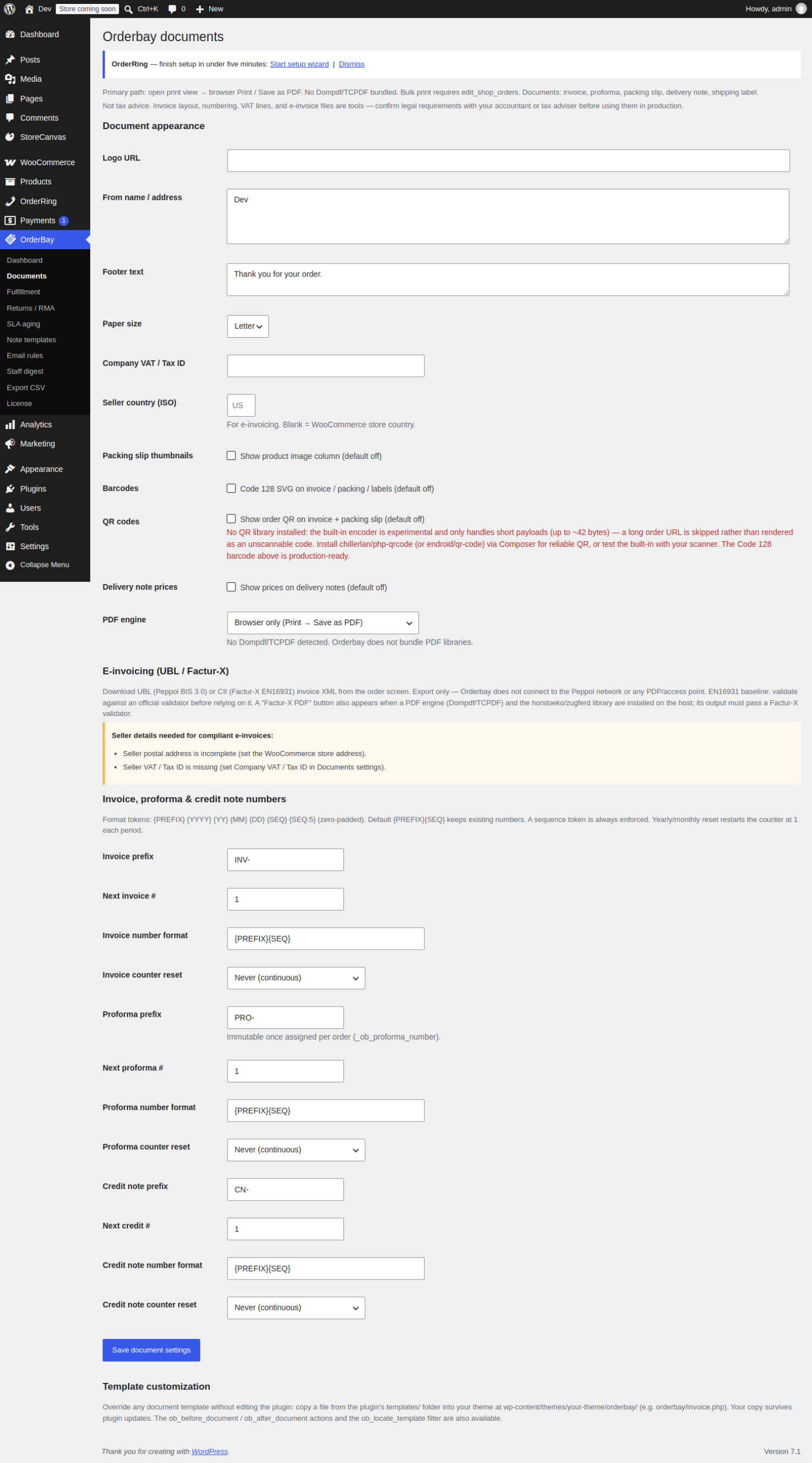Dismiss the OrderRing setup notice
The width and height of the screenshot is (812, 1463).
351,65
